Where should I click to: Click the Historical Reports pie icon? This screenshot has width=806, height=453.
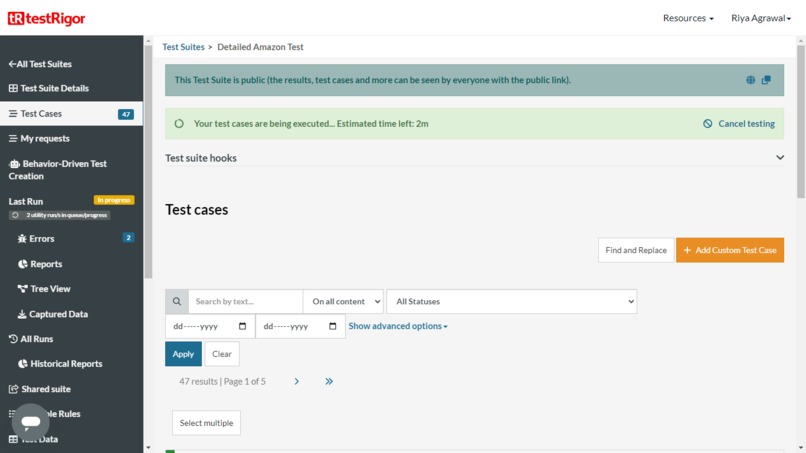click(23, 364)
